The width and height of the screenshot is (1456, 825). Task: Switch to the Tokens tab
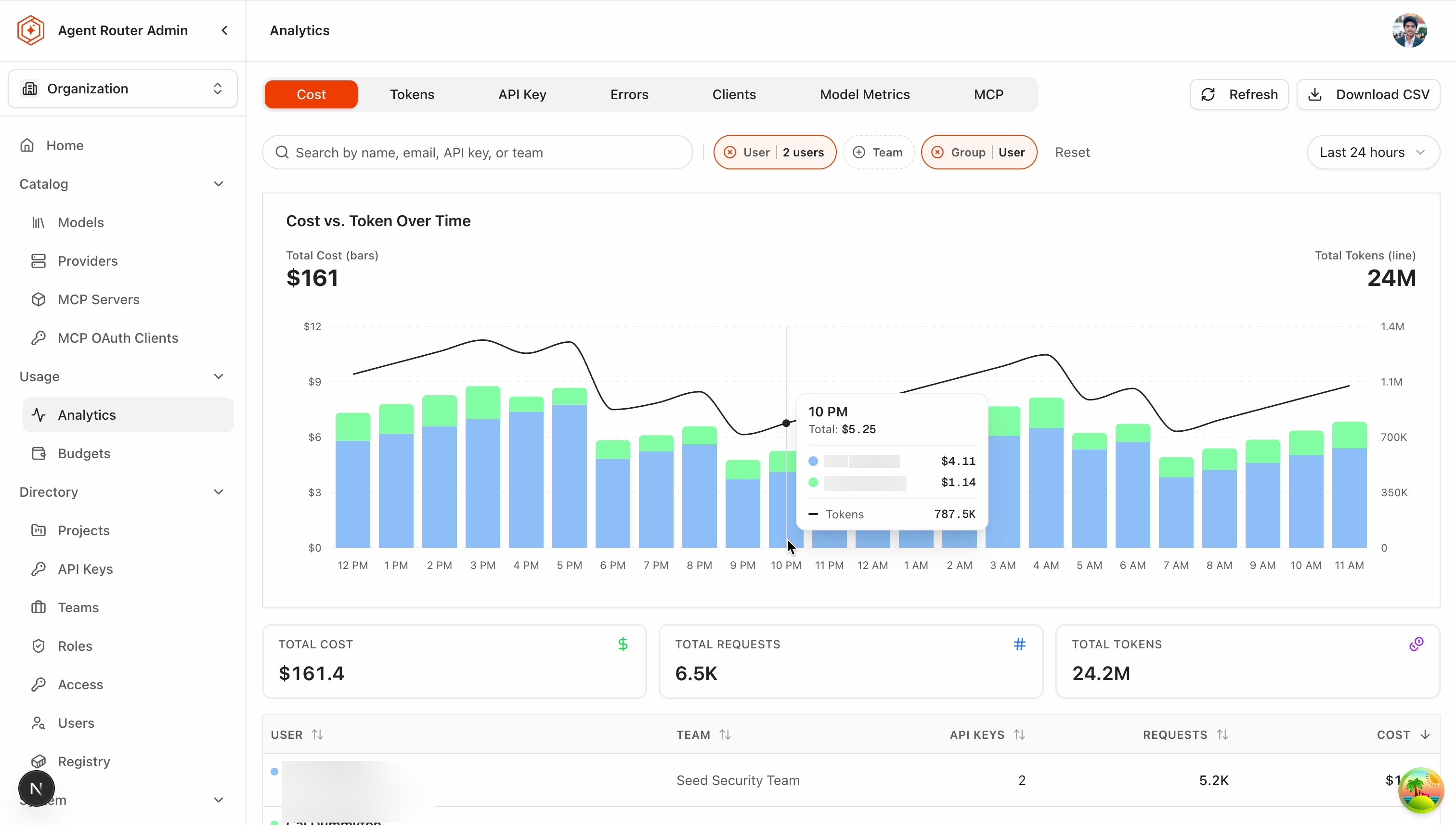[x=412, y=95]
